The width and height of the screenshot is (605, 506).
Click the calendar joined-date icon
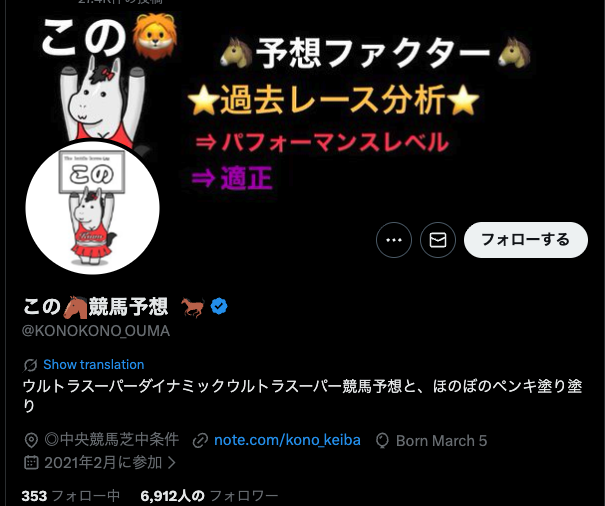click(x=31, y=462)
